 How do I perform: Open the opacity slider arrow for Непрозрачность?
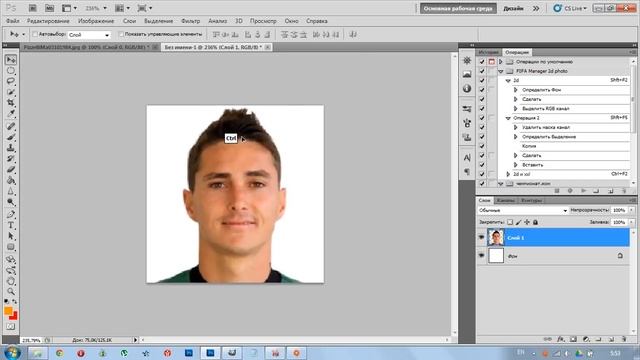point(632,210)
